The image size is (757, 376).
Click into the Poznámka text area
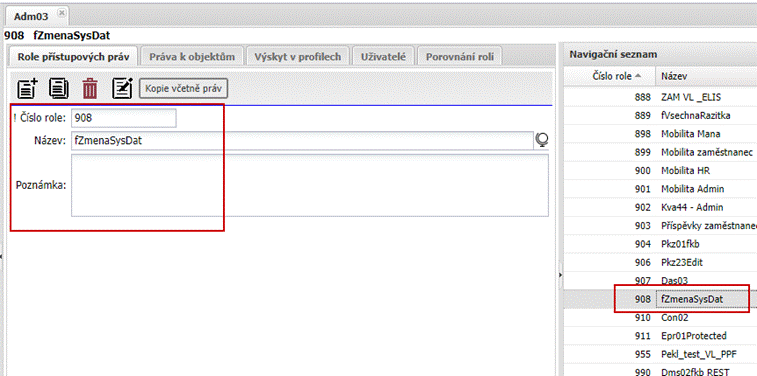[310, 185]
